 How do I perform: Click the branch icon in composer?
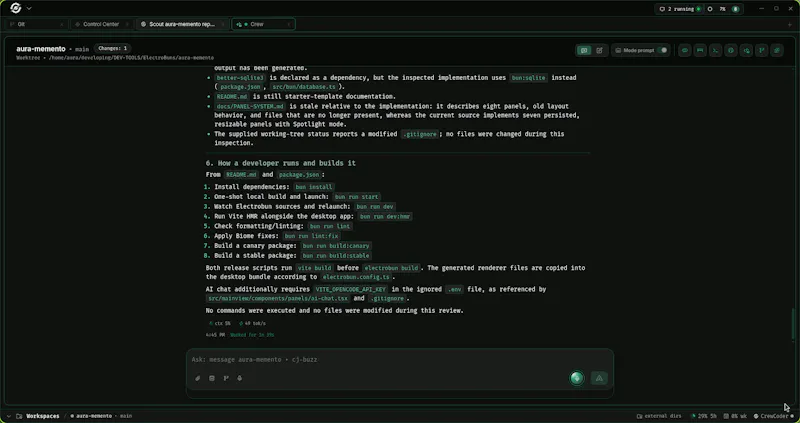pos(226,378)
